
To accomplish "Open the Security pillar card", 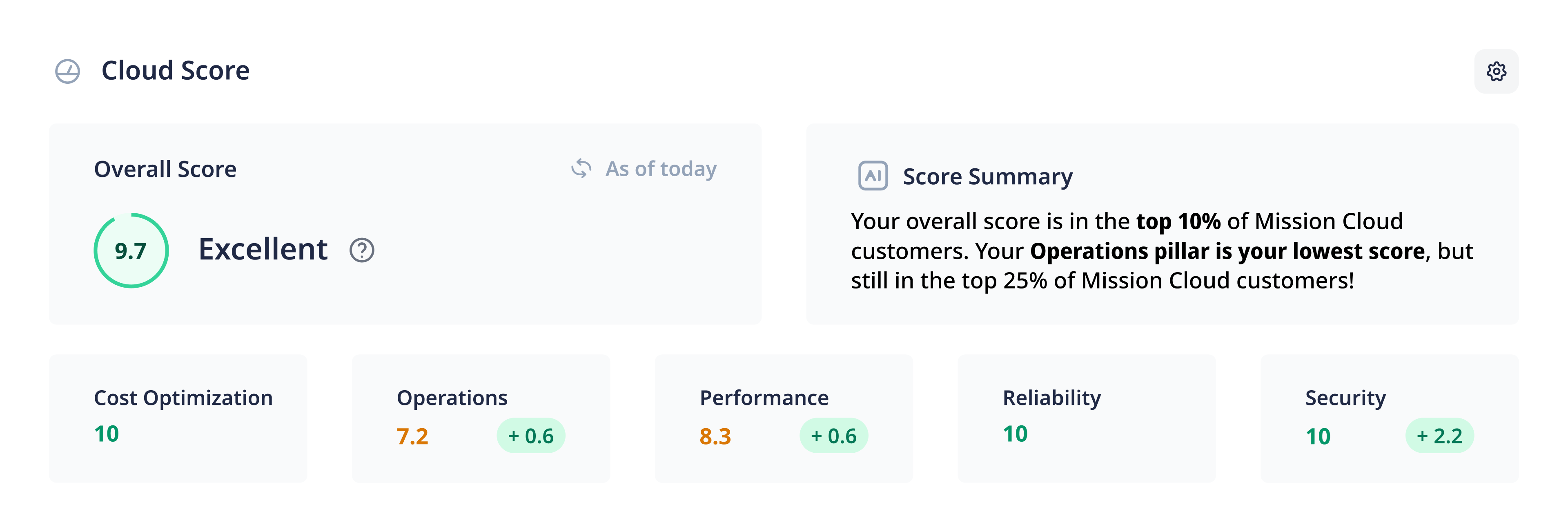I will pyautogui.click(x=1389, y=418).
